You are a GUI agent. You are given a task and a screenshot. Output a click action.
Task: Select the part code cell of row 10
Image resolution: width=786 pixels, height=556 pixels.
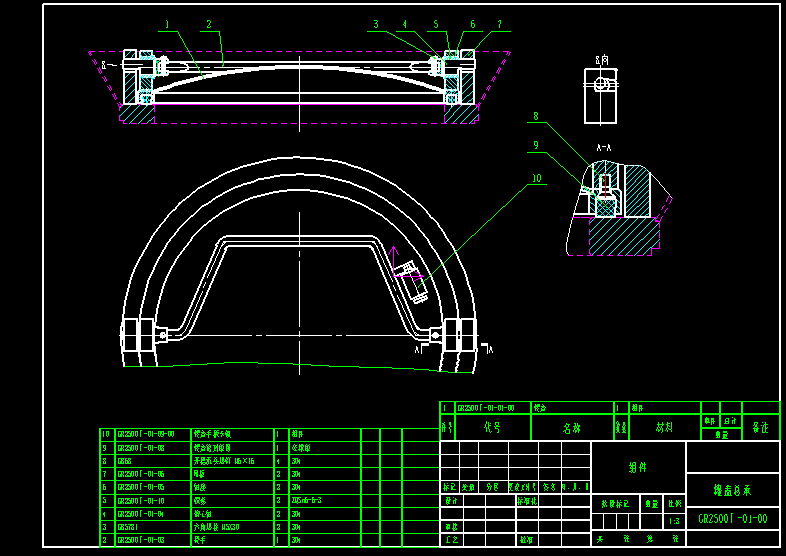tap(153, 434)
